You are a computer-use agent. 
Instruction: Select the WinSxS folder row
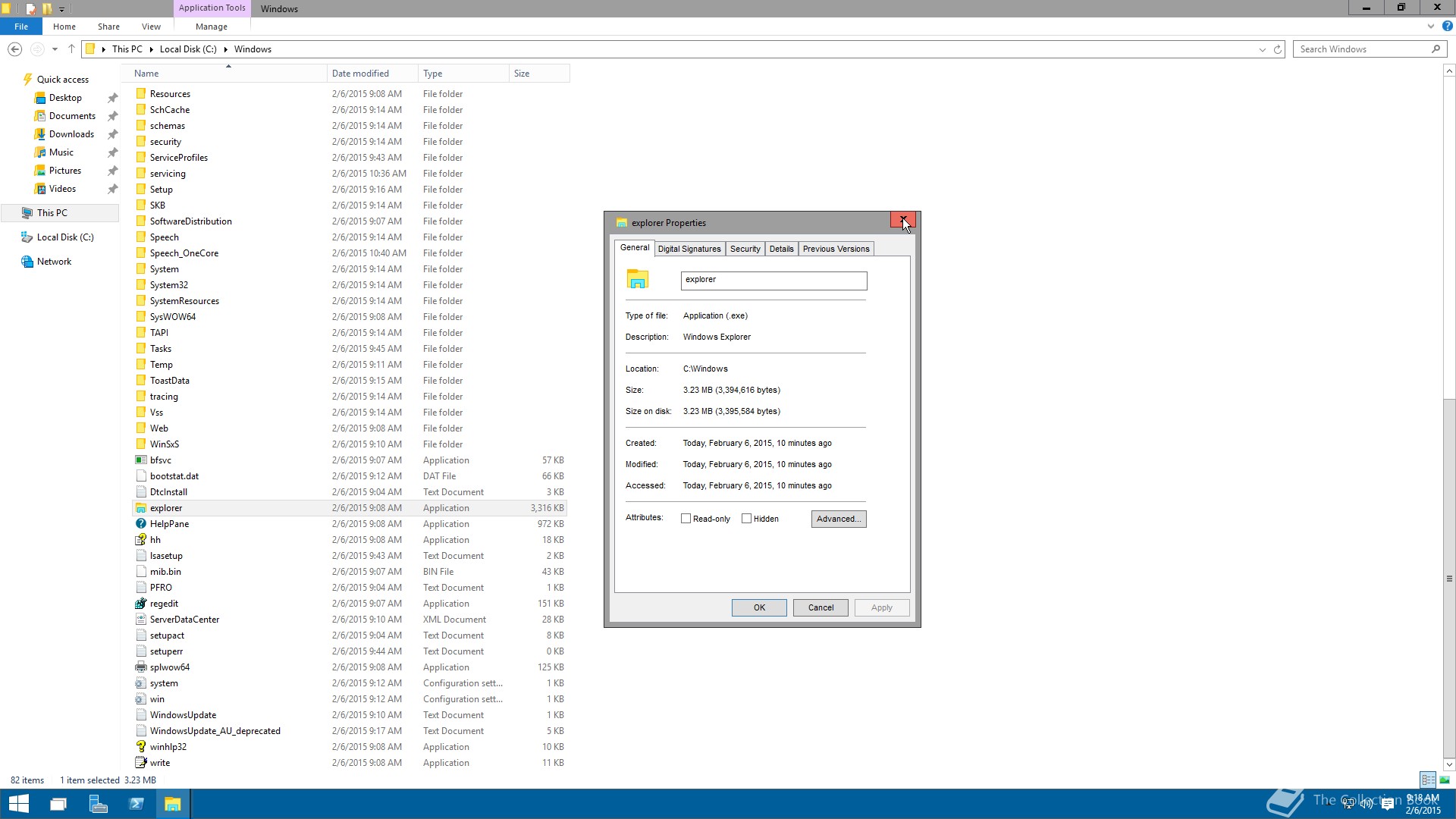(349, 444)
